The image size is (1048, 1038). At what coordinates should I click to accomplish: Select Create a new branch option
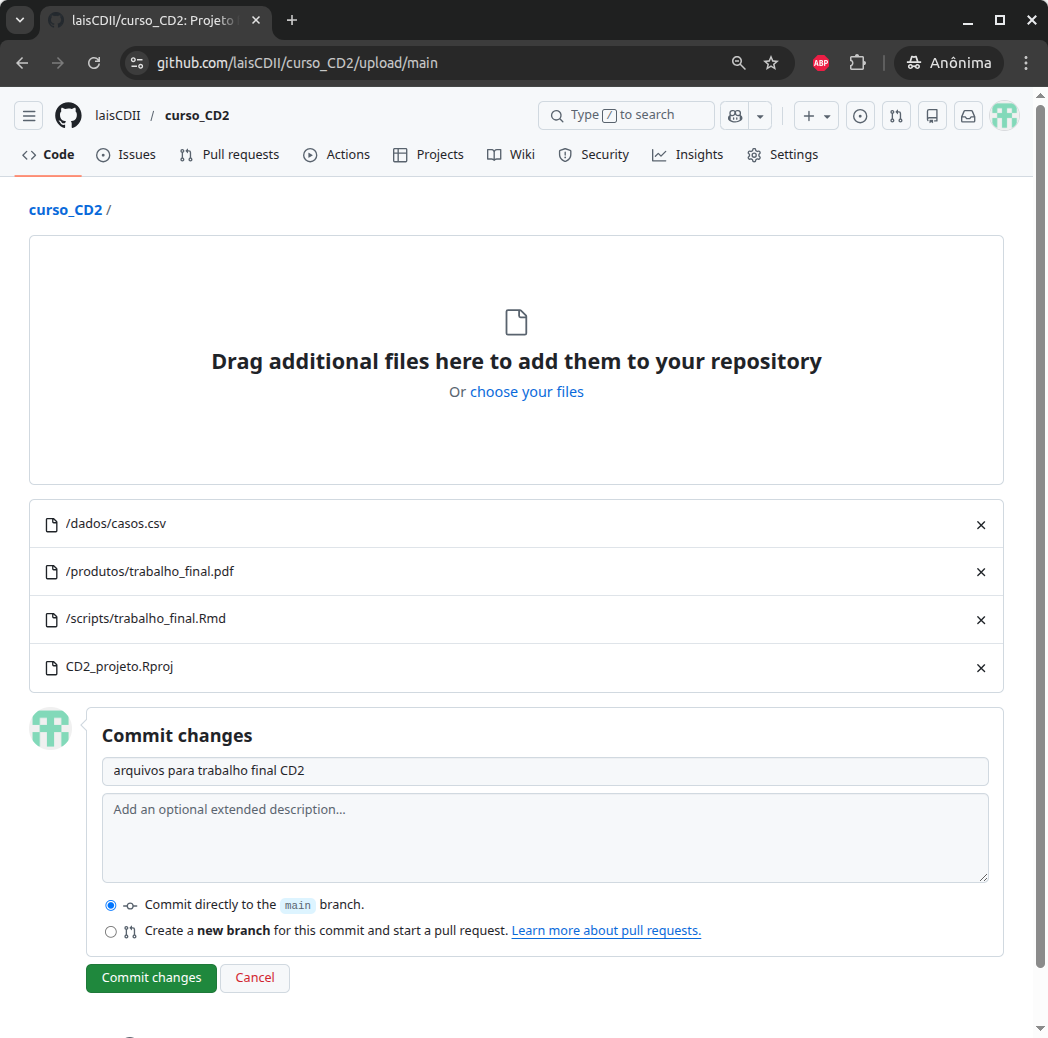(x=111, y=931)
